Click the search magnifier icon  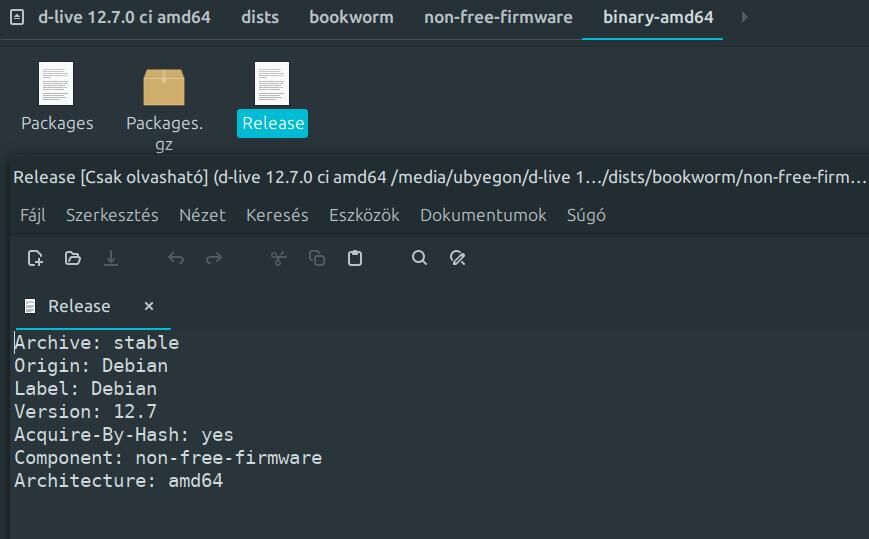point(420,258)
